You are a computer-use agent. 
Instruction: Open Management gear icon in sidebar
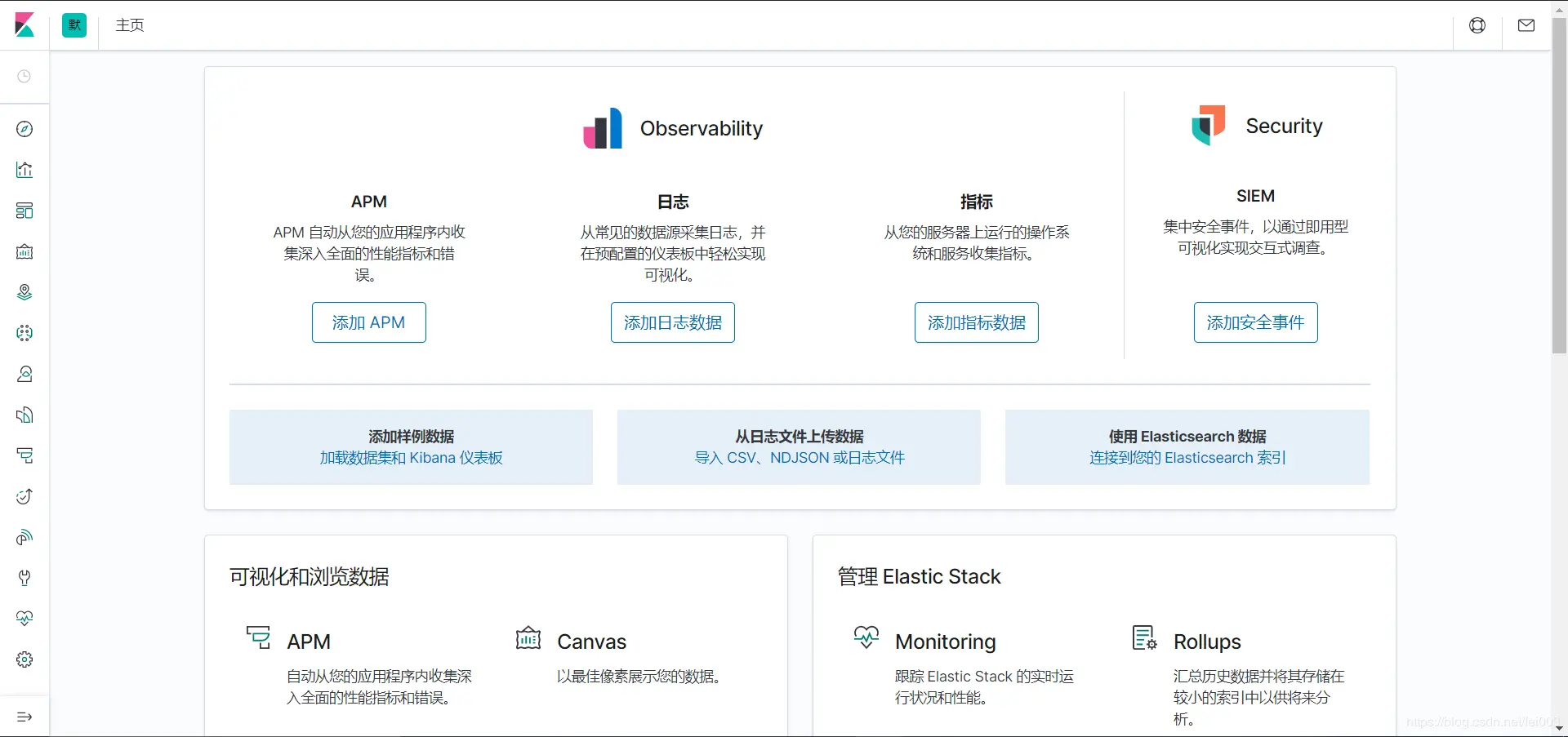point(24,659)
